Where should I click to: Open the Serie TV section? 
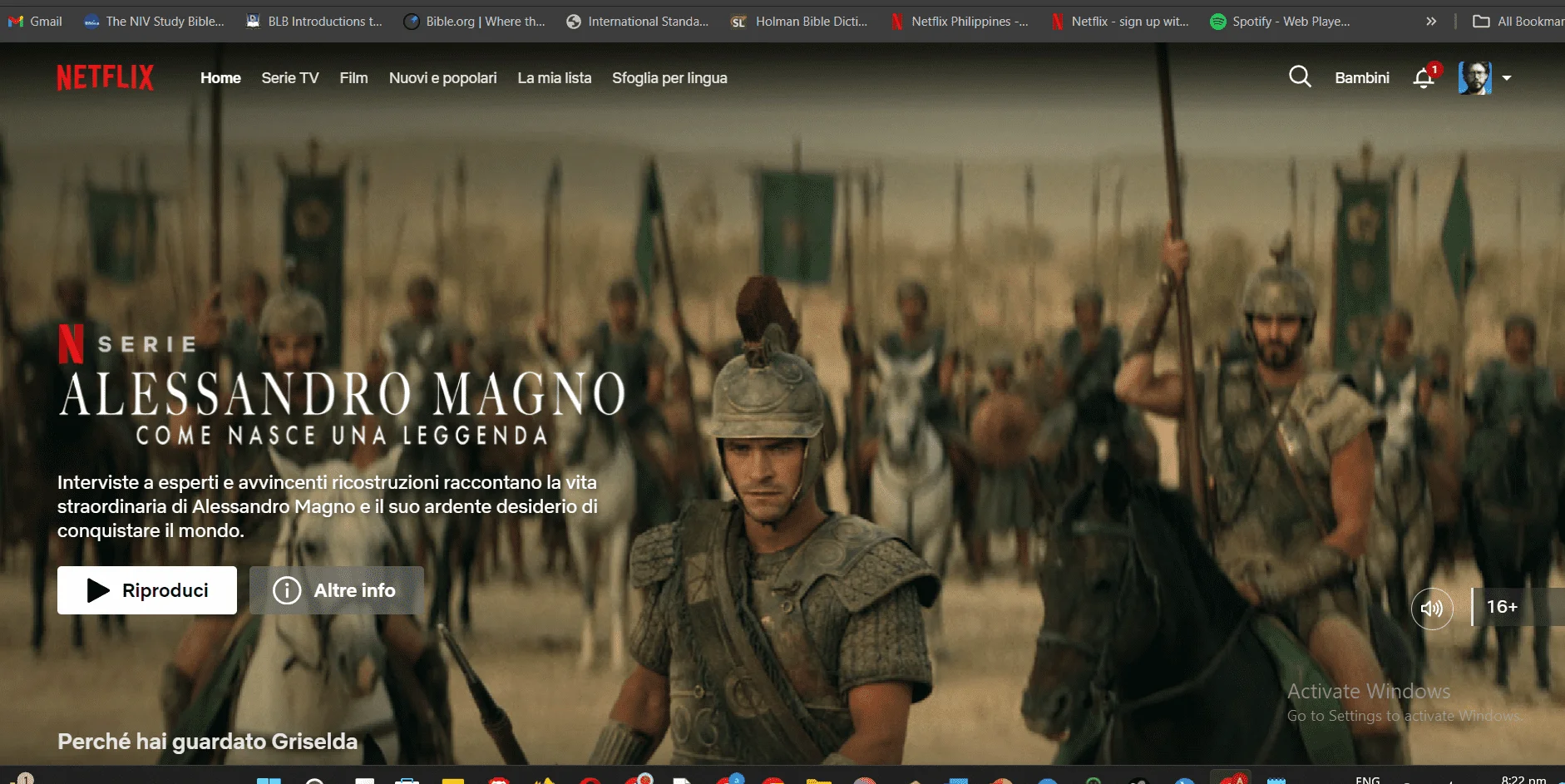point(290,78)
